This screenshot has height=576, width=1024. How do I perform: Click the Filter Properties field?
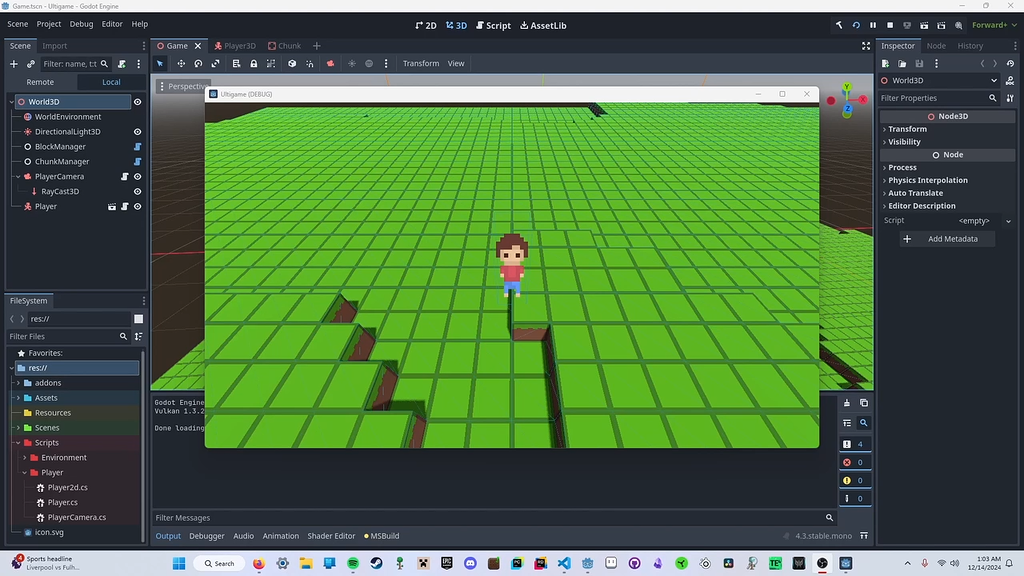pyautogui.click(x=938, y=98)
